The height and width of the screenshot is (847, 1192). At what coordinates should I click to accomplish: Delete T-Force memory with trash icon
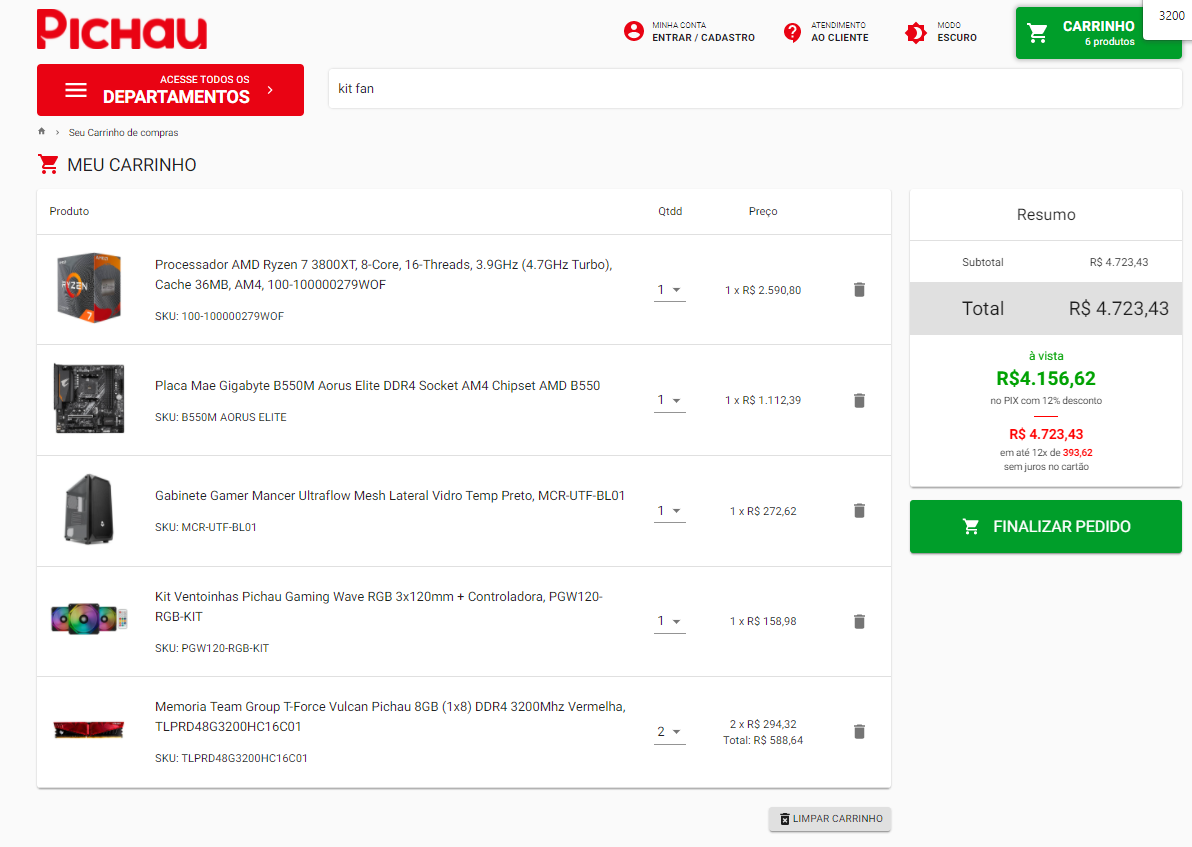tap(859, 731)
